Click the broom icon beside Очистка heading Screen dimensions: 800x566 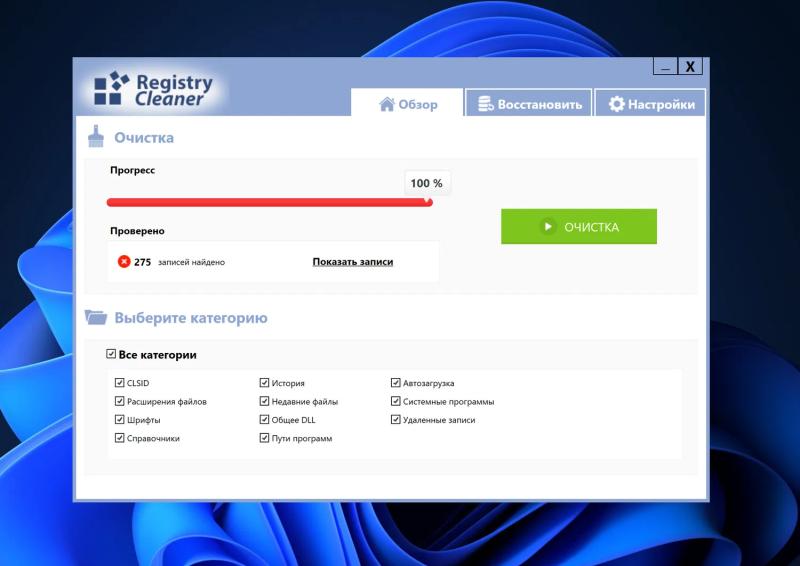pos(96,136)
